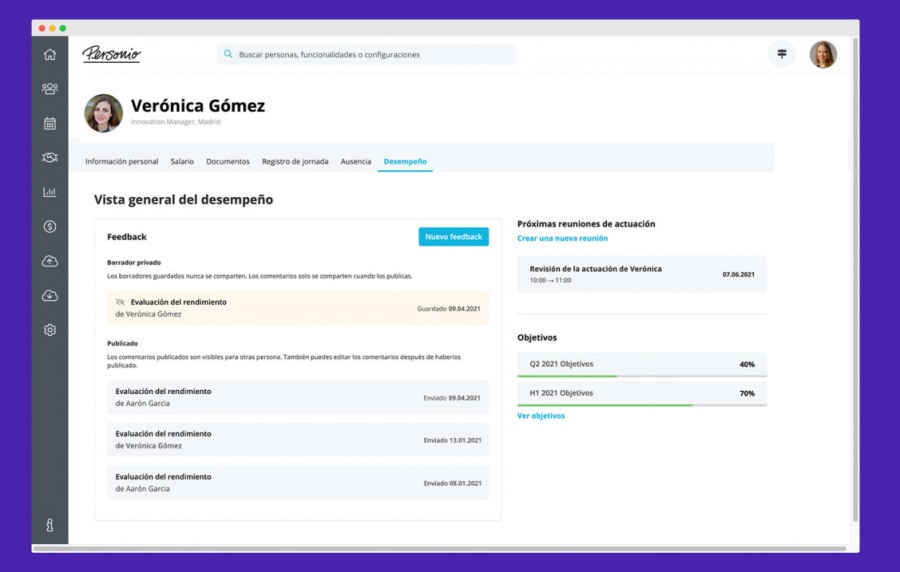This screenshot has height=572, width=900.
Task: Open the dollar payroll icon
Action: pos(50,227)
